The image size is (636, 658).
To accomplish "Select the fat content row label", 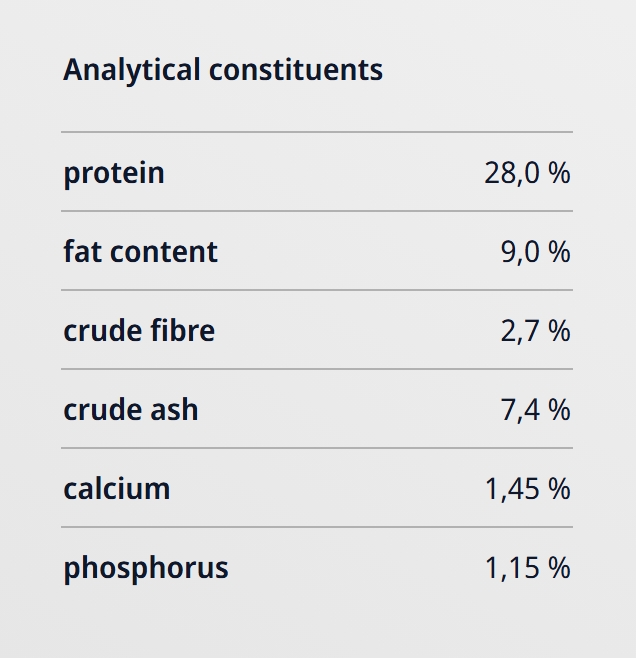I will coord(140,252).
